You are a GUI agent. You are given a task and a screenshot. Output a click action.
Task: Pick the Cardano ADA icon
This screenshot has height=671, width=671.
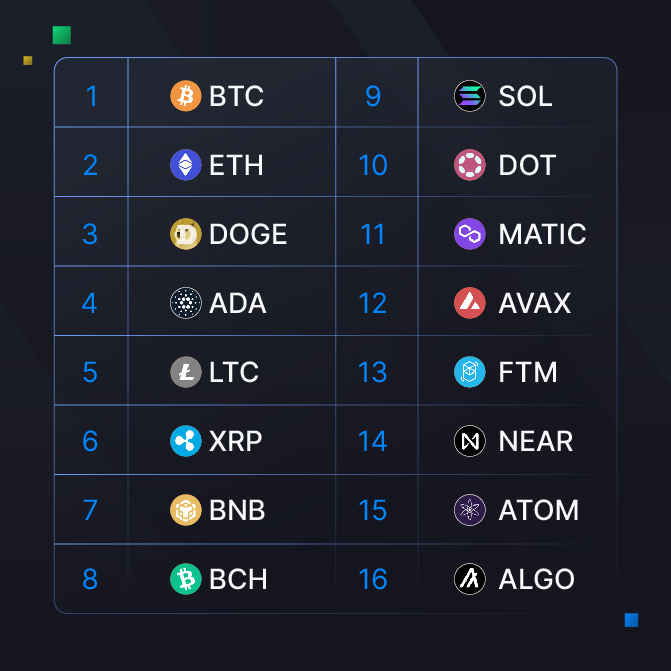(x=186, y=303)
